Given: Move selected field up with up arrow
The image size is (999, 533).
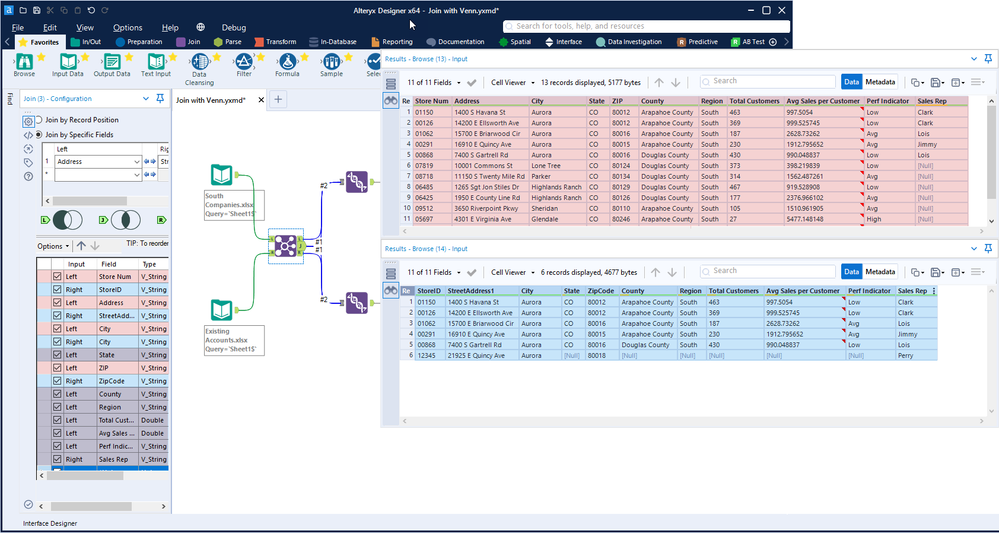Looking at the screenshot, I should pyautogui.click(x=81, y=246).
